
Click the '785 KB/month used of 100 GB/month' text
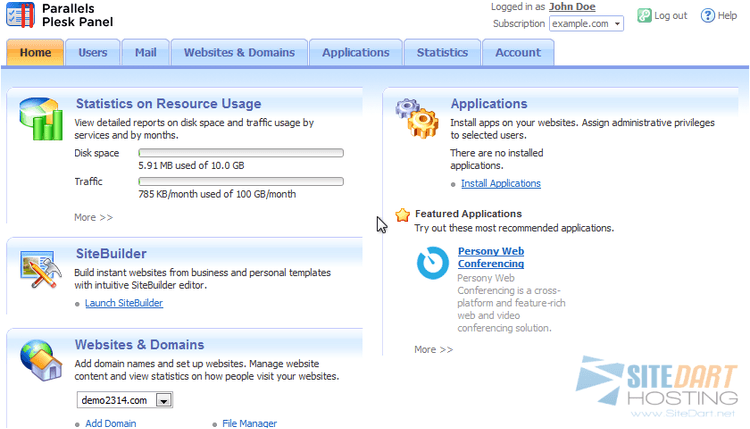pyautogui.click(x=217, y=194)
